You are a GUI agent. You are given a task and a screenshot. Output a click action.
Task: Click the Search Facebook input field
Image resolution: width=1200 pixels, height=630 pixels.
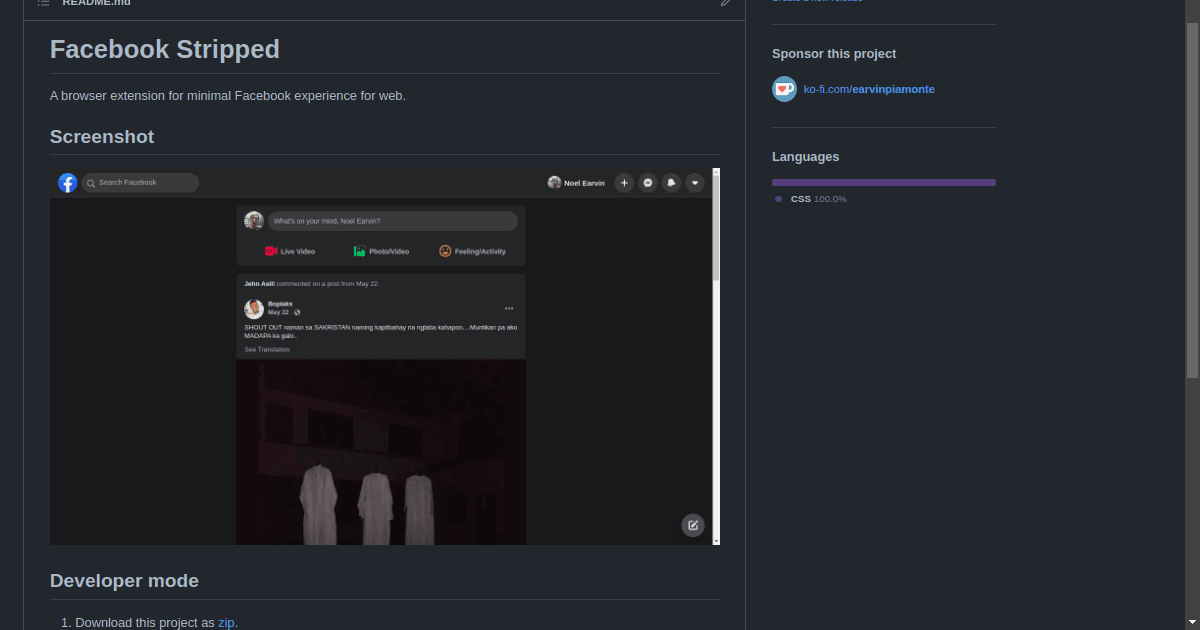pos(140,183)
